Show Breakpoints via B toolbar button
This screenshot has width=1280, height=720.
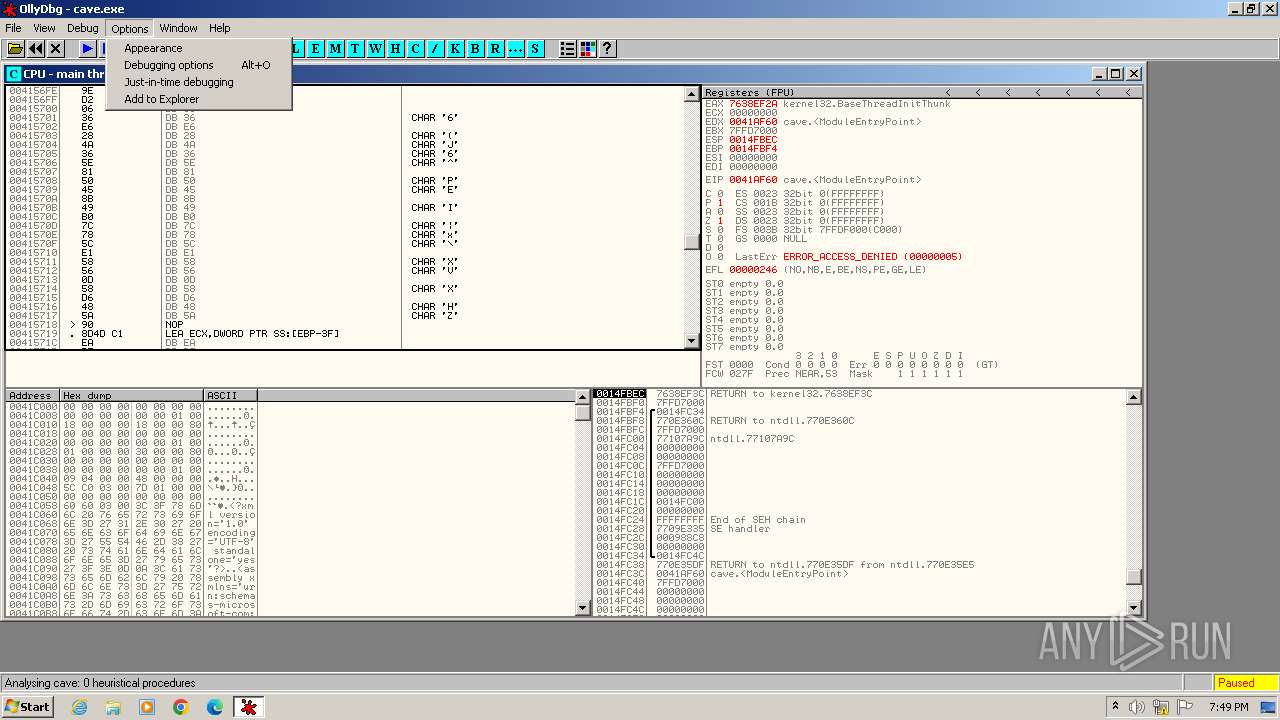click(475, 48)
